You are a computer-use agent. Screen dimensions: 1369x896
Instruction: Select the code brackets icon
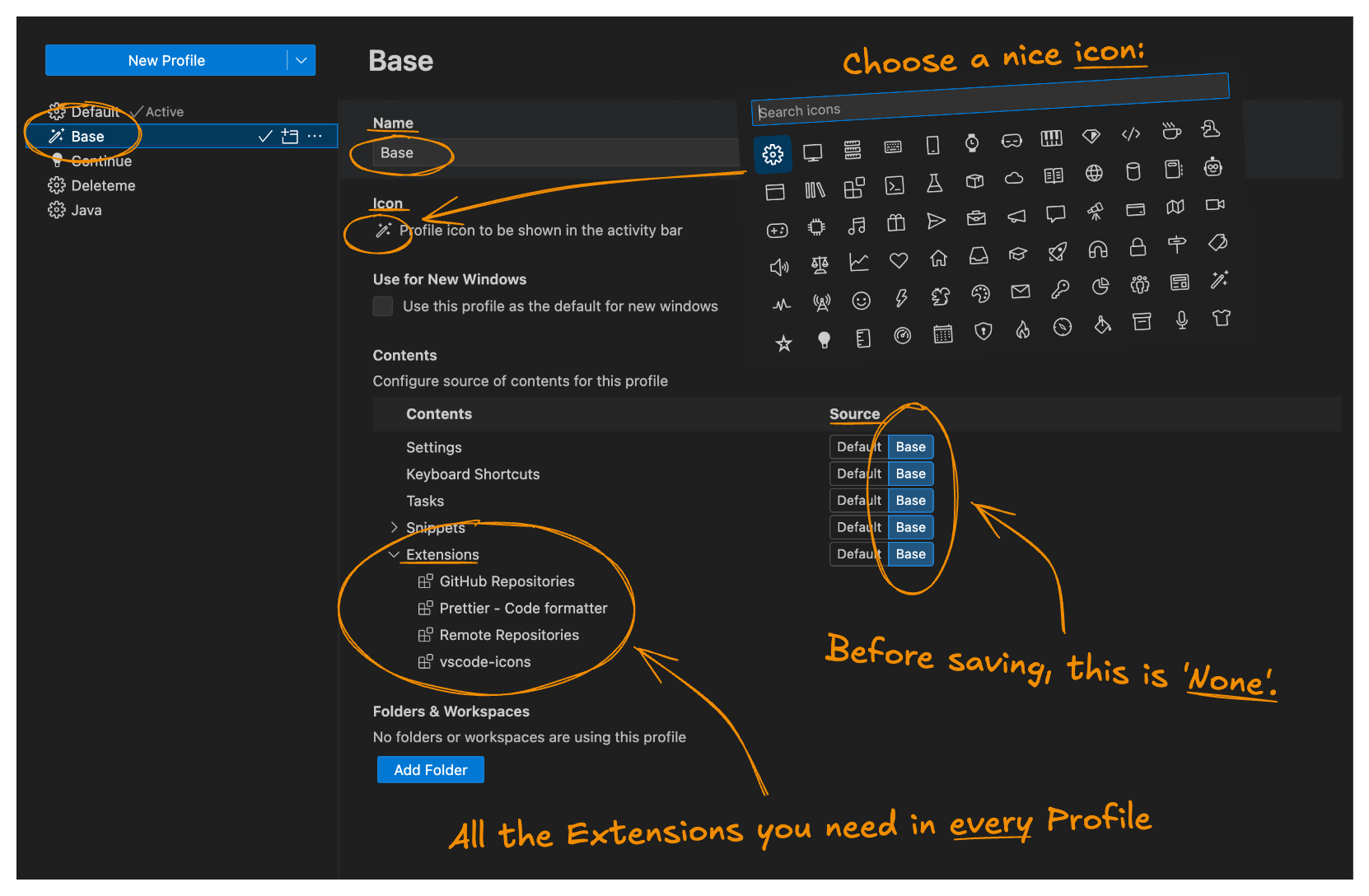click(1131, 133)
